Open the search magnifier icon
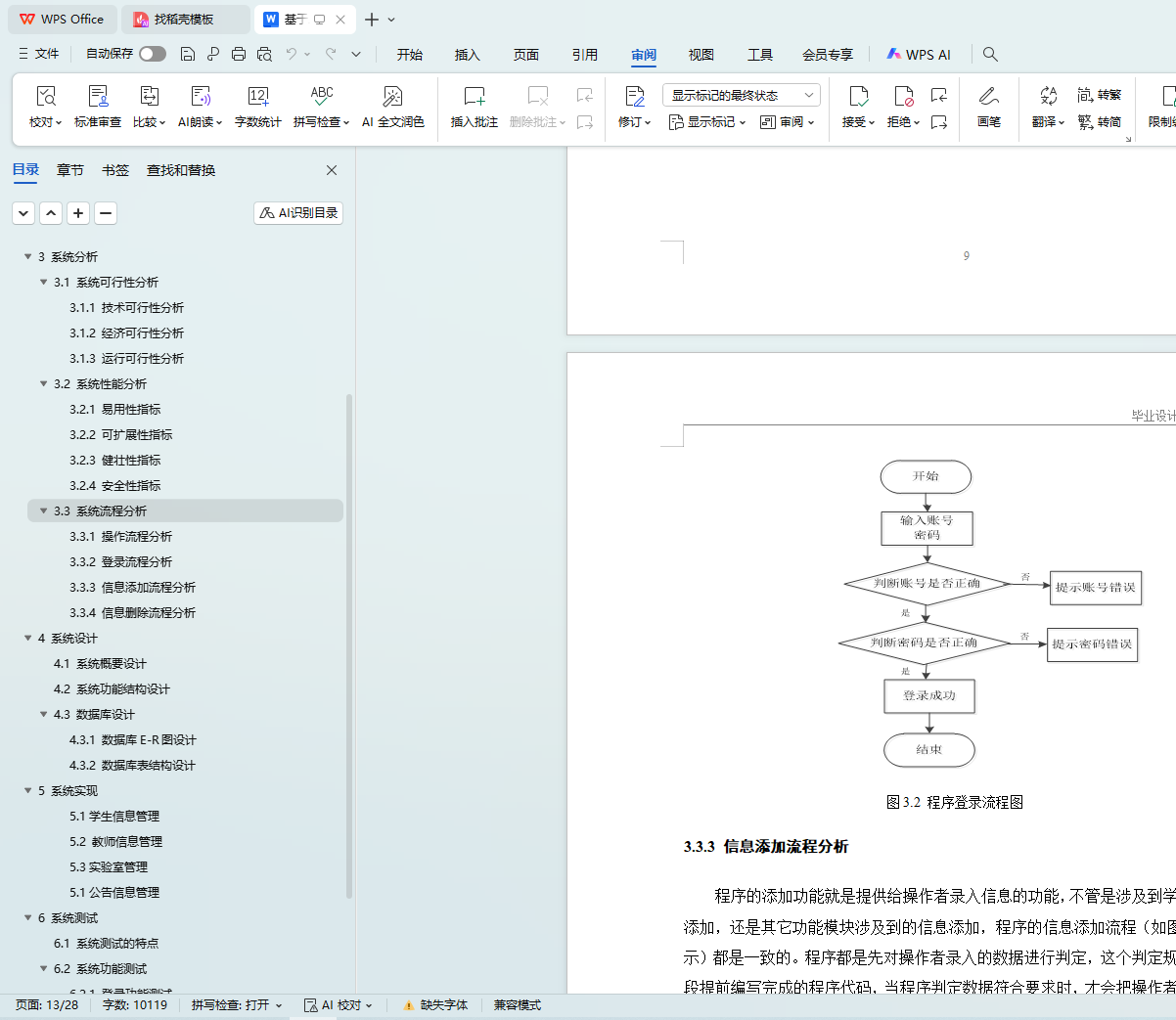The height and width of the screenshot is (1020, 1176). (x=990, y=54)
